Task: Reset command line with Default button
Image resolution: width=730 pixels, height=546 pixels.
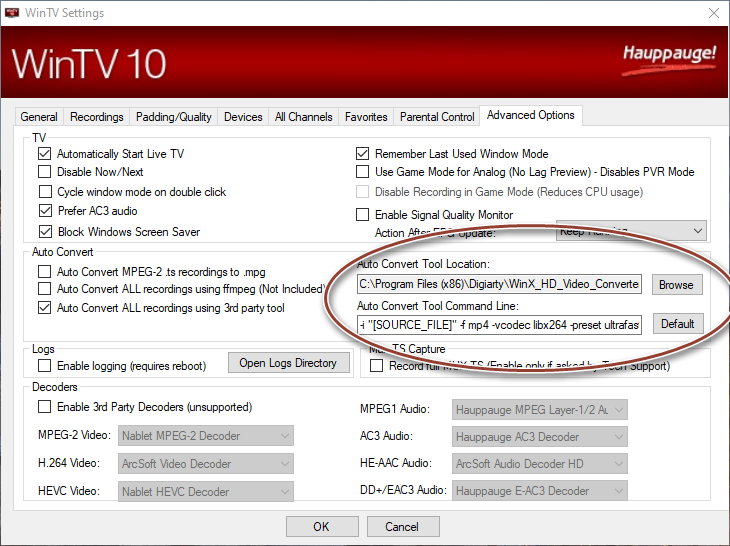Action: click(x=677, y=324)
